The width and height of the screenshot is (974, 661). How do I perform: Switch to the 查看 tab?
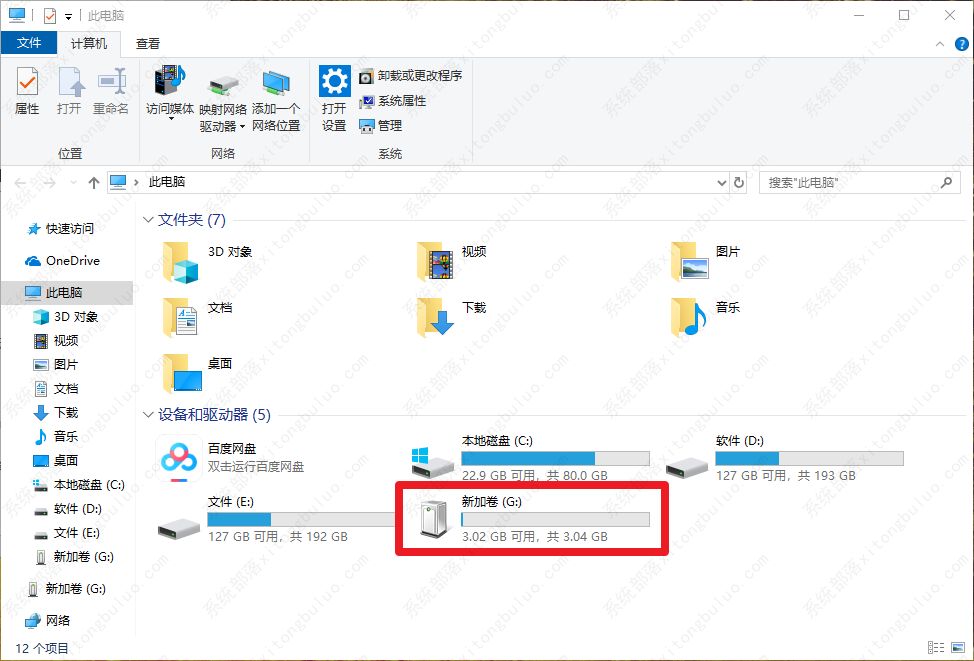point(147,43)
